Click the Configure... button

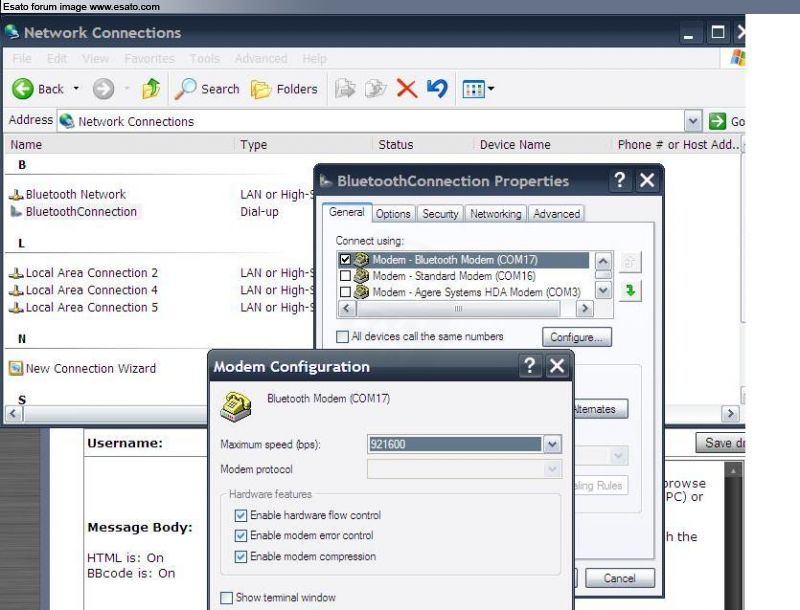576,337
